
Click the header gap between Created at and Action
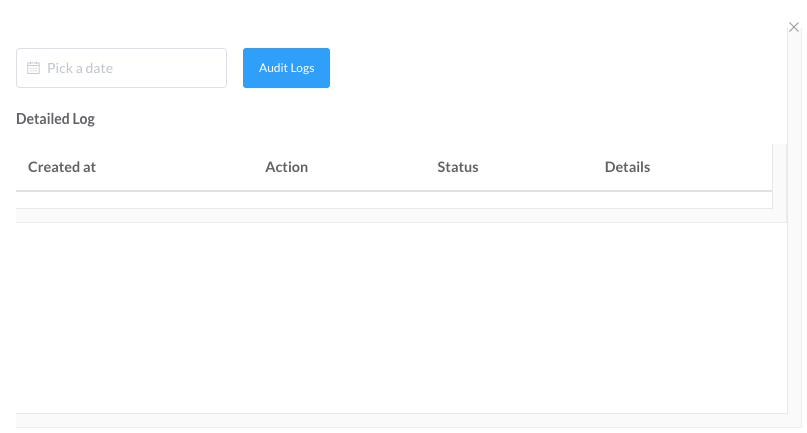pyautogui.click(x=180, y=167)
